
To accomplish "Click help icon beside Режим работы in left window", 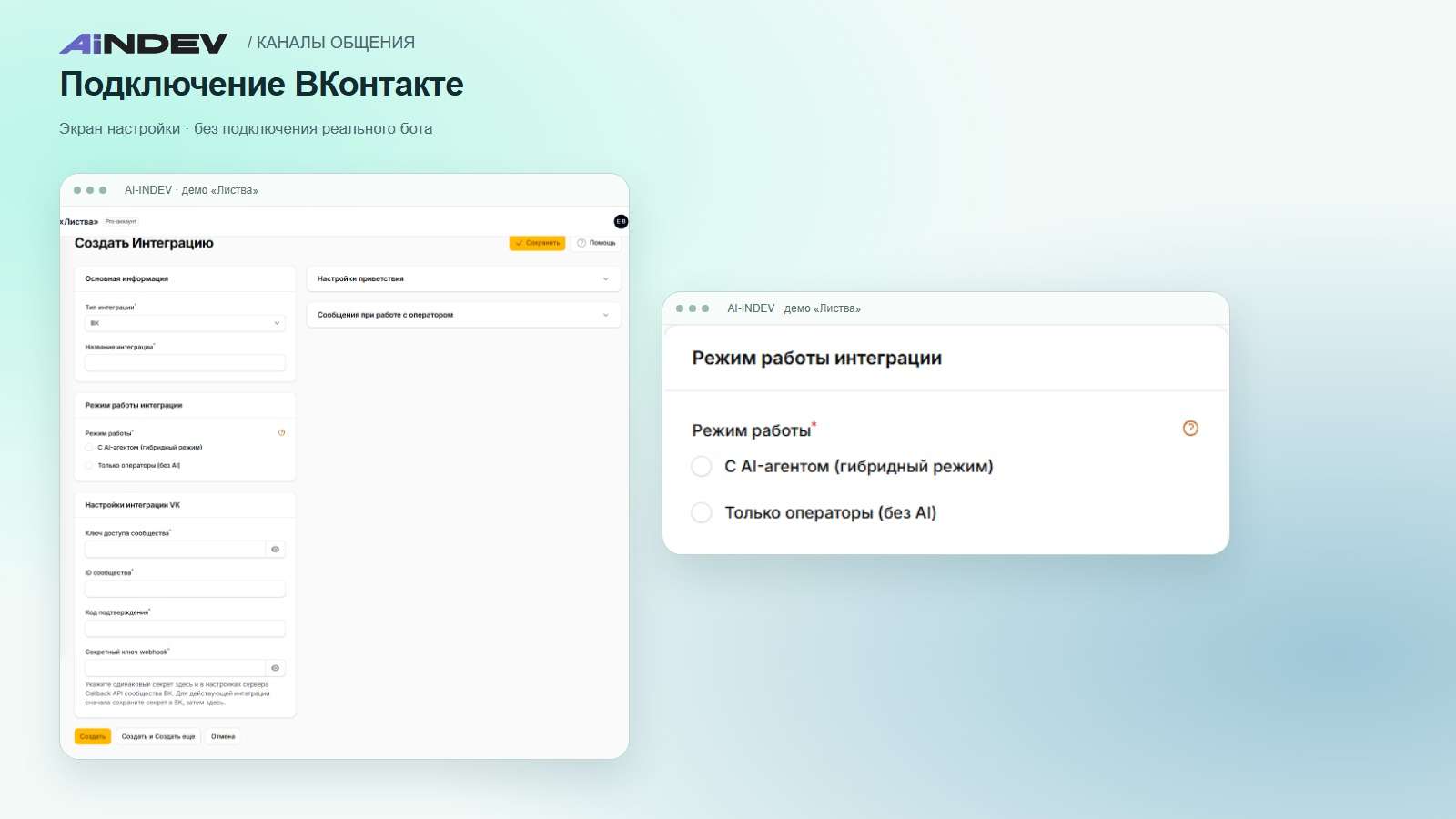I will click(281, 433).
